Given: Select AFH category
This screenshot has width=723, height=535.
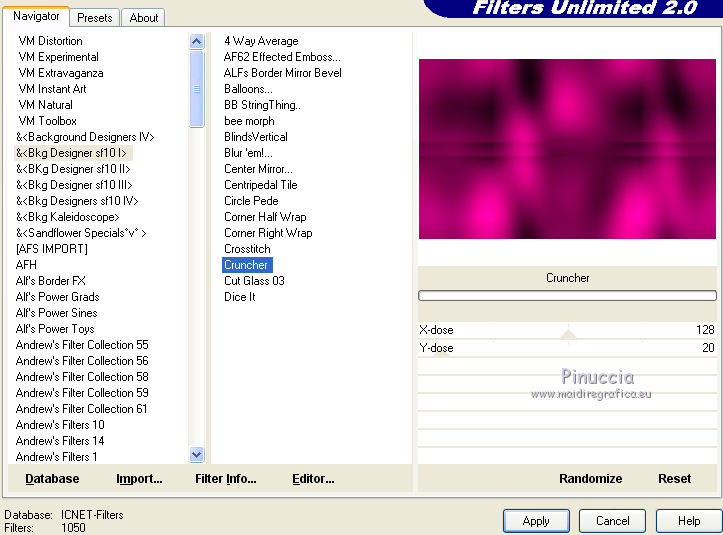Looking at the screenshot, I should (x=26, y=265).
